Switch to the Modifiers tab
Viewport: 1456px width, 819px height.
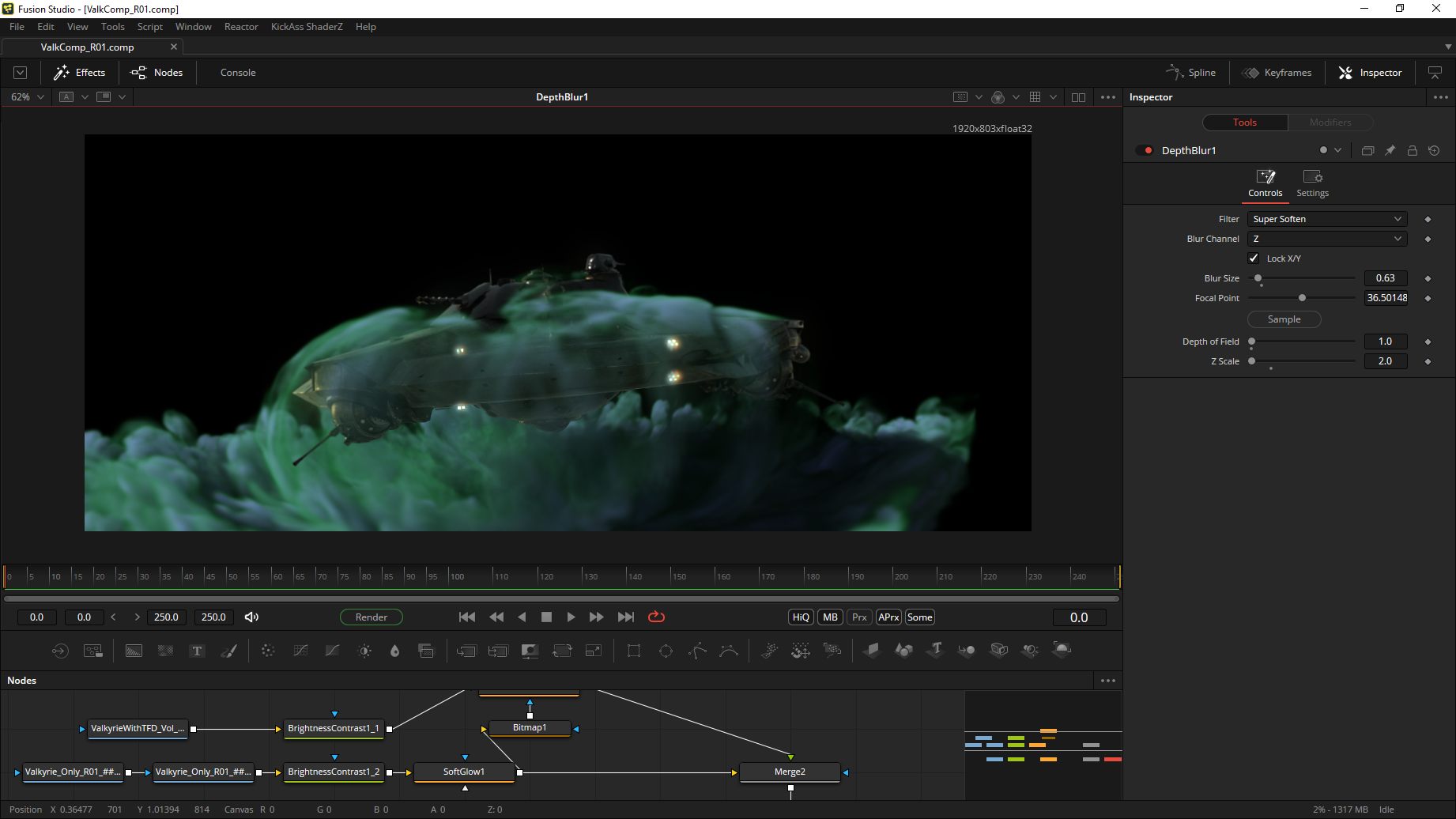(1330, 123)
